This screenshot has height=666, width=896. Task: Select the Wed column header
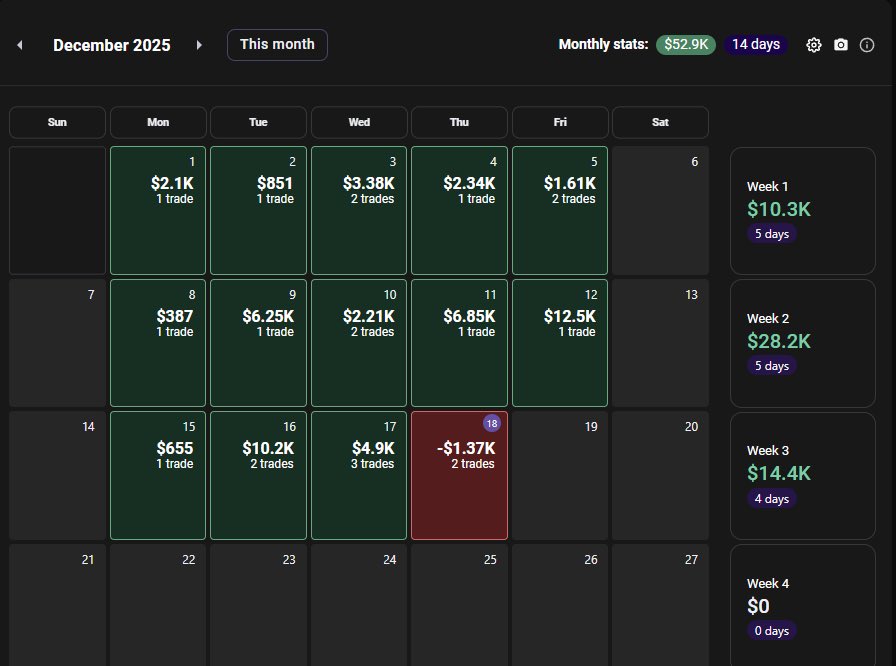click(359, 122)
